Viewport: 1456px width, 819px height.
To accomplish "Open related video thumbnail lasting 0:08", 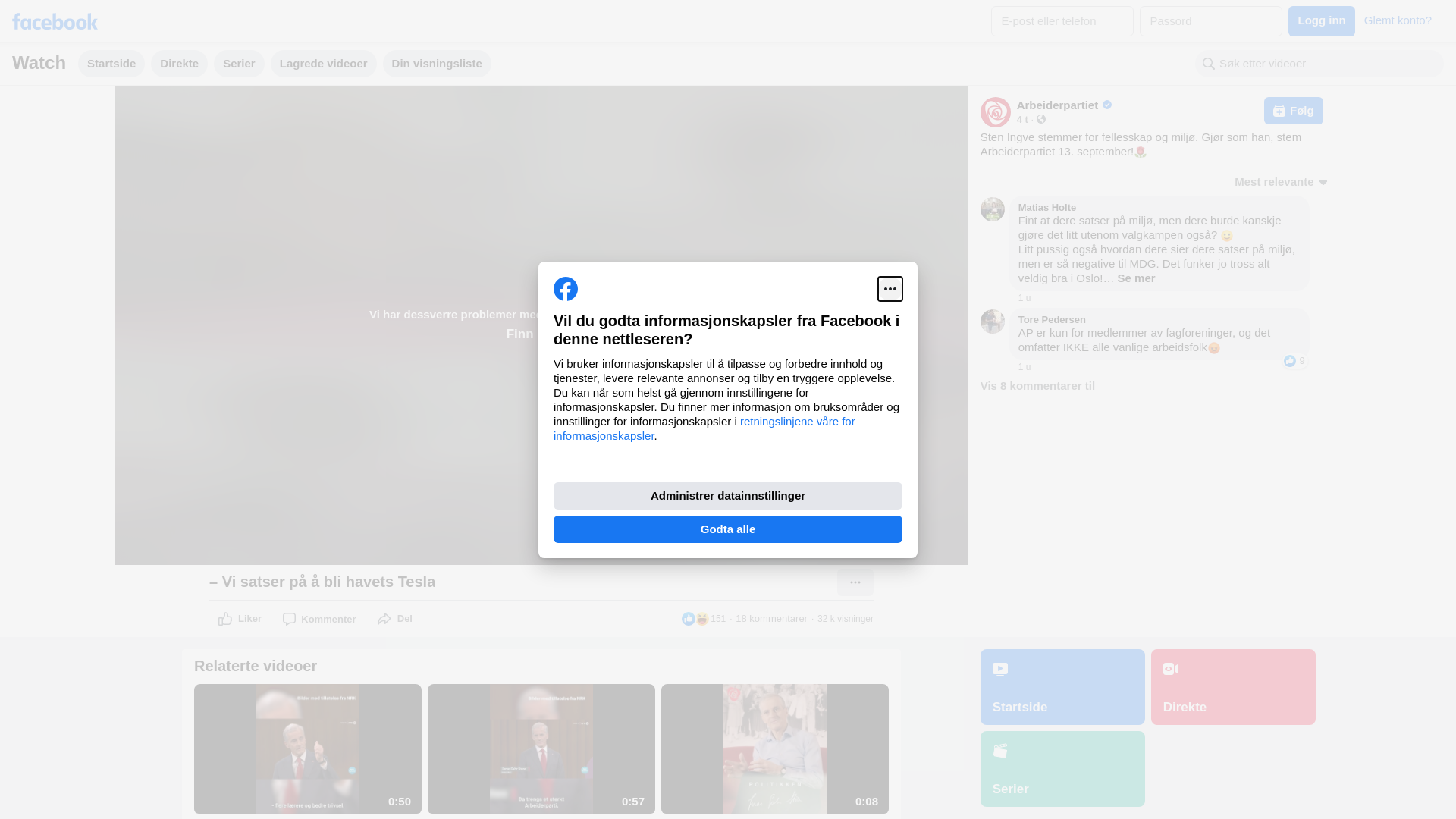I will [775, 749].
